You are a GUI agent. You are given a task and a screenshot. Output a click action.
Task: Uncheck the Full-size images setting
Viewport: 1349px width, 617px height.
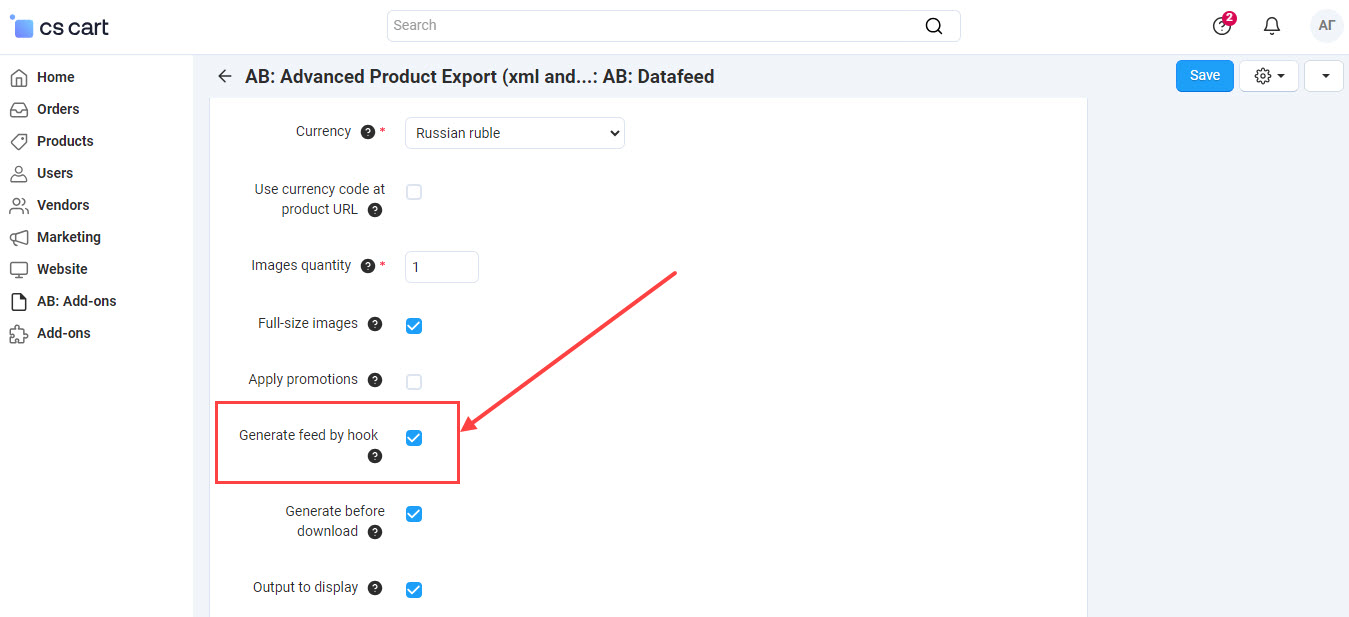pyautogui.click(x=414, y=324)
